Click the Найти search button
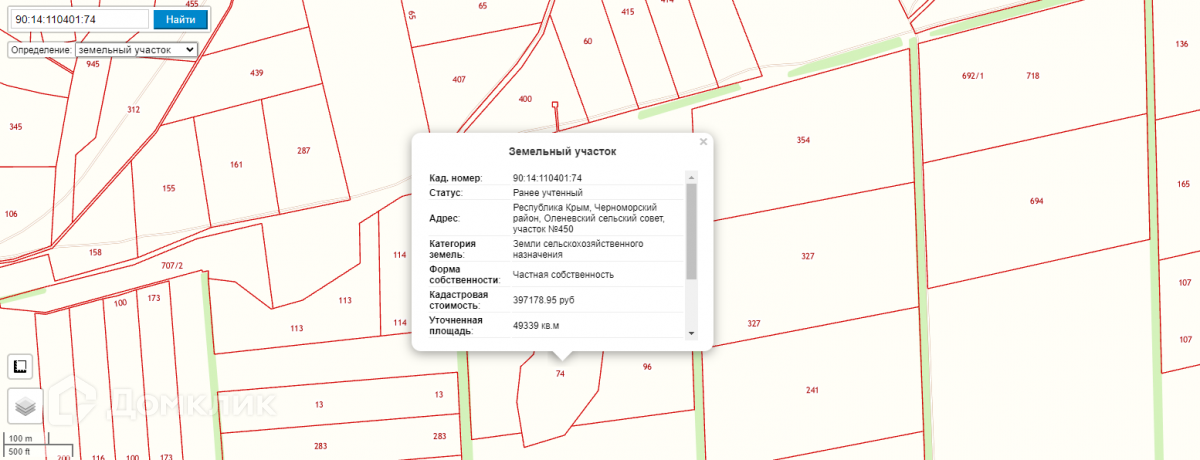This screenshot has width=1200, height=460. (x=180, y=19)
